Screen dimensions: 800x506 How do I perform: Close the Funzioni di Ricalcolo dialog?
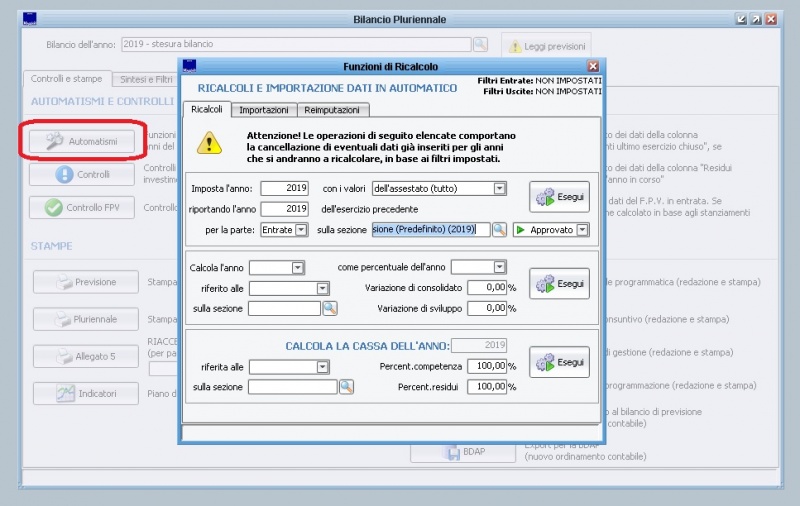(593, 66)
